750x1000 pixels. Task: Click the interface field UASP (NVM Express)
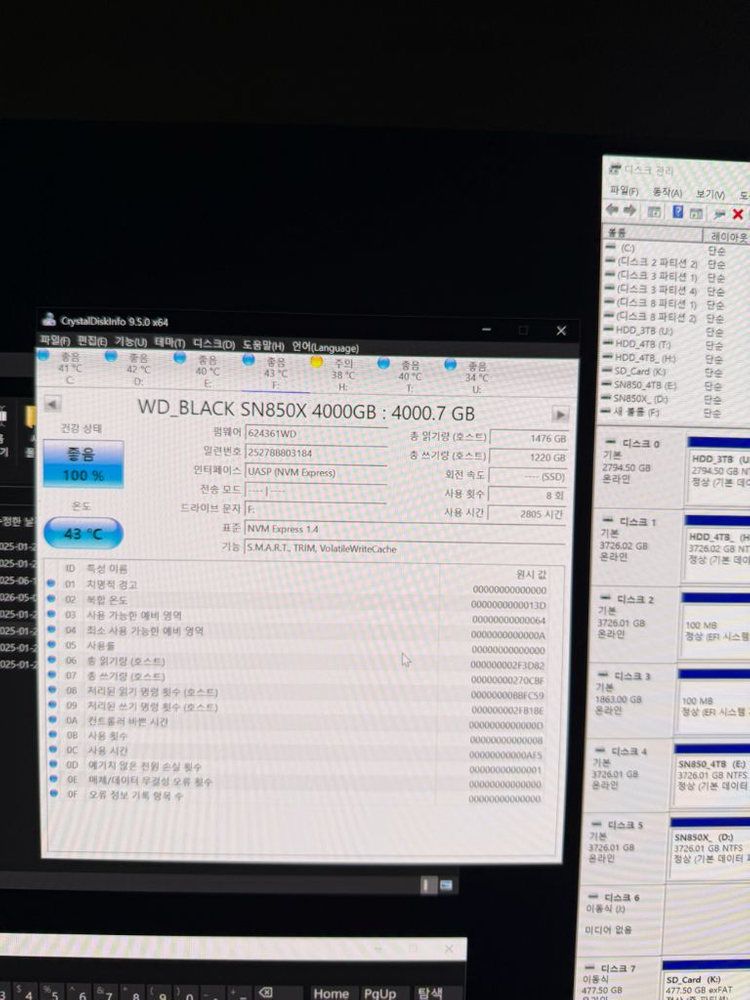(316, 473)
